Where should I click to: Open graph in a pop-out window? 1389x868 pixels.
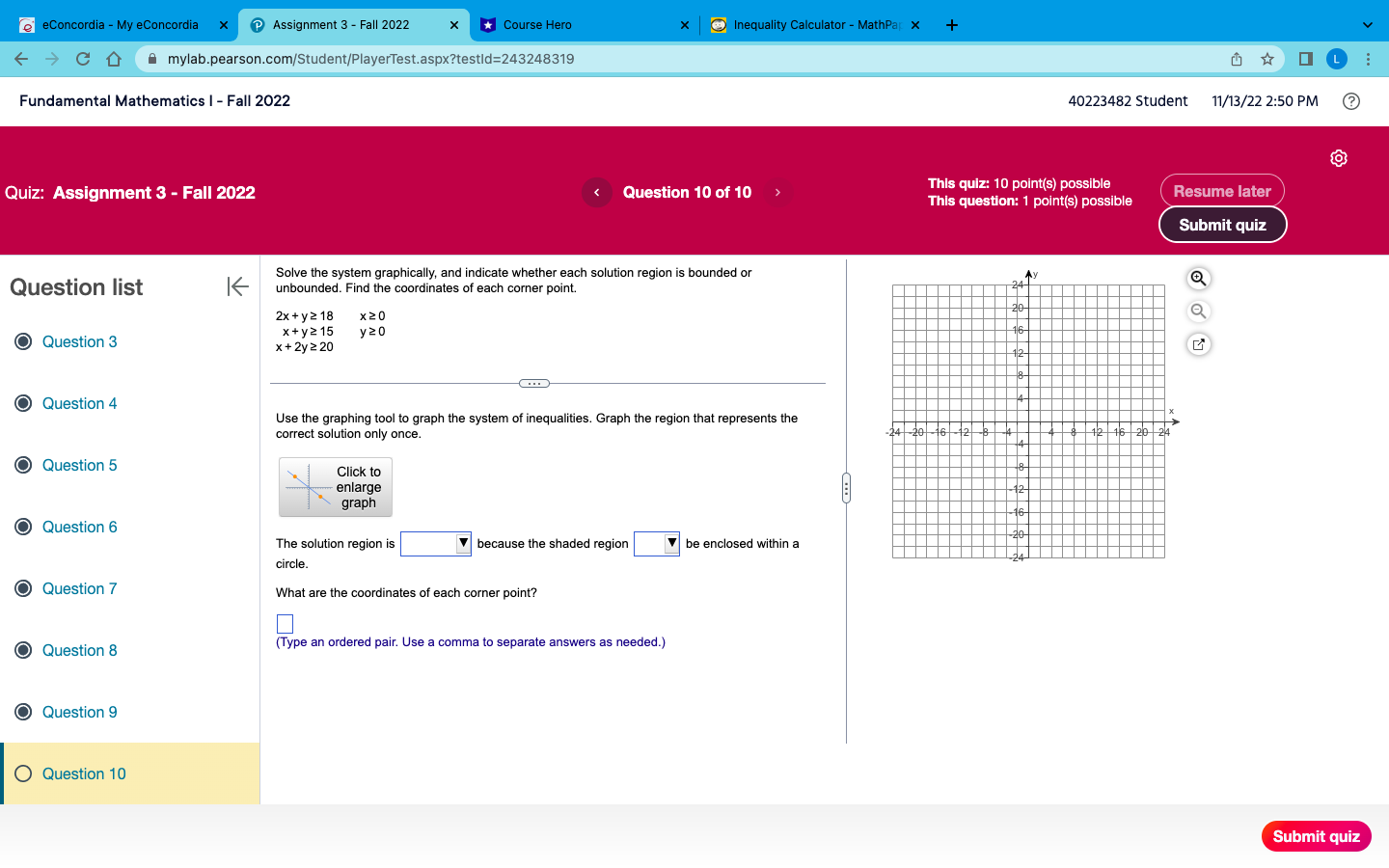tap(1198, 344)
